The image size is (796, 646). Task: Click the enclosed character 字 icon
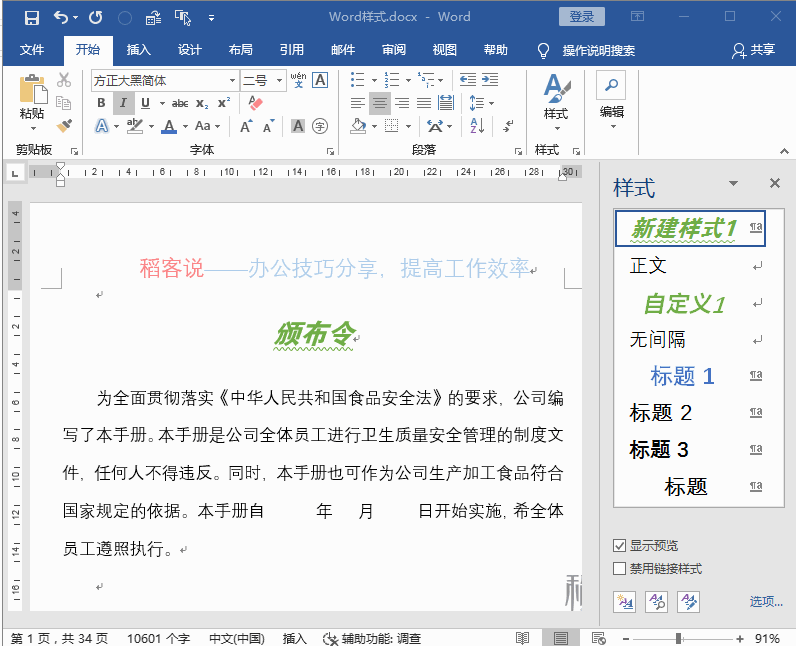click(320, 126)
